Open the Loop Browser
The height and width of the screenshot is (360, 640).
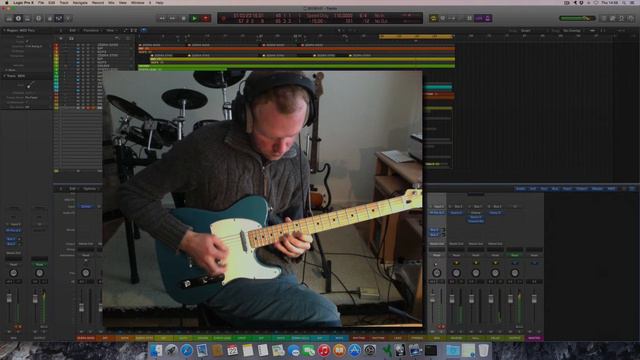point(622,18)
